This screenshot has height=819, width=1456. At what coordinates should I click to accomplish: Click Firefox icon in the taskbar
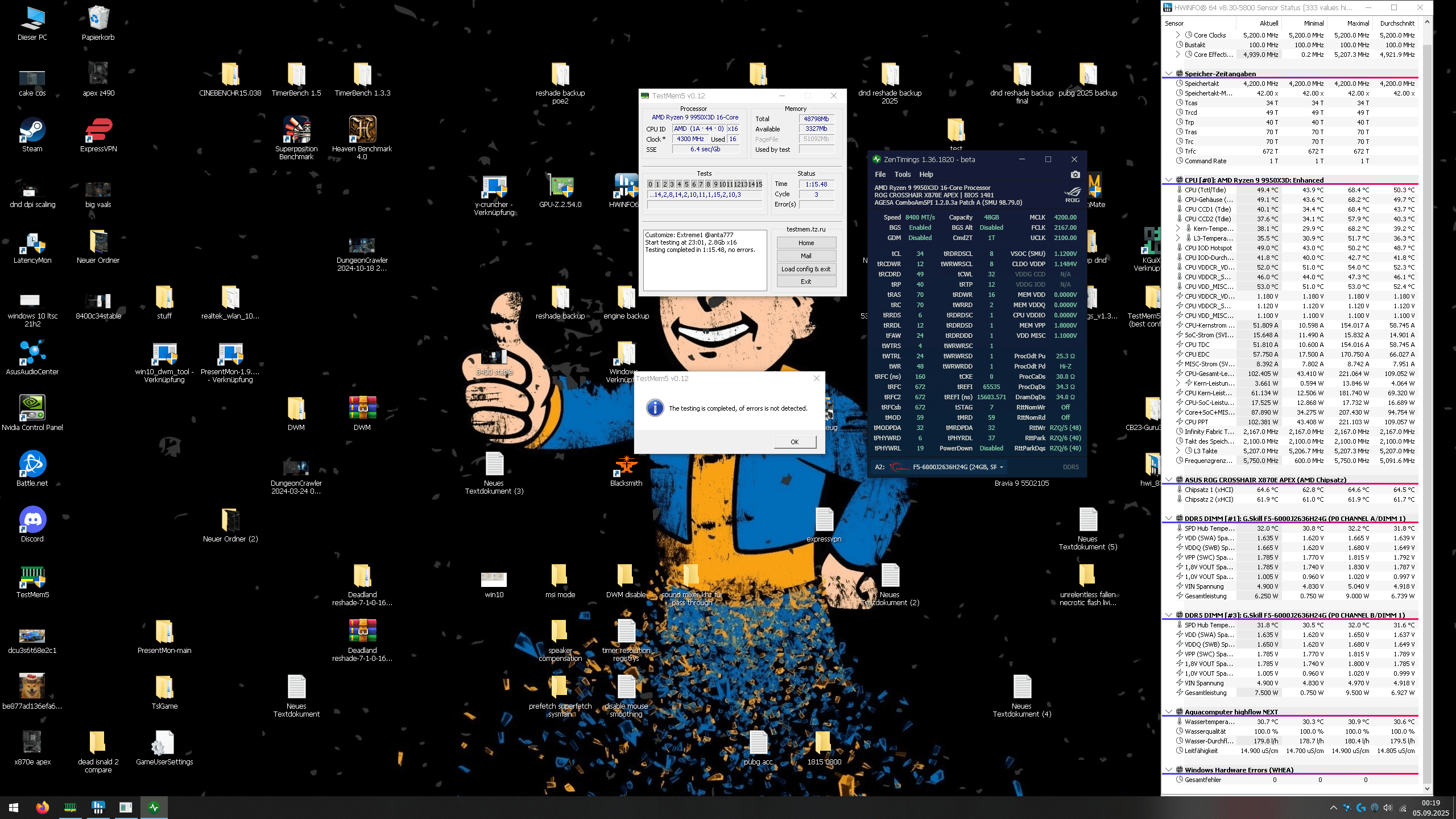[x=42, y=807]
